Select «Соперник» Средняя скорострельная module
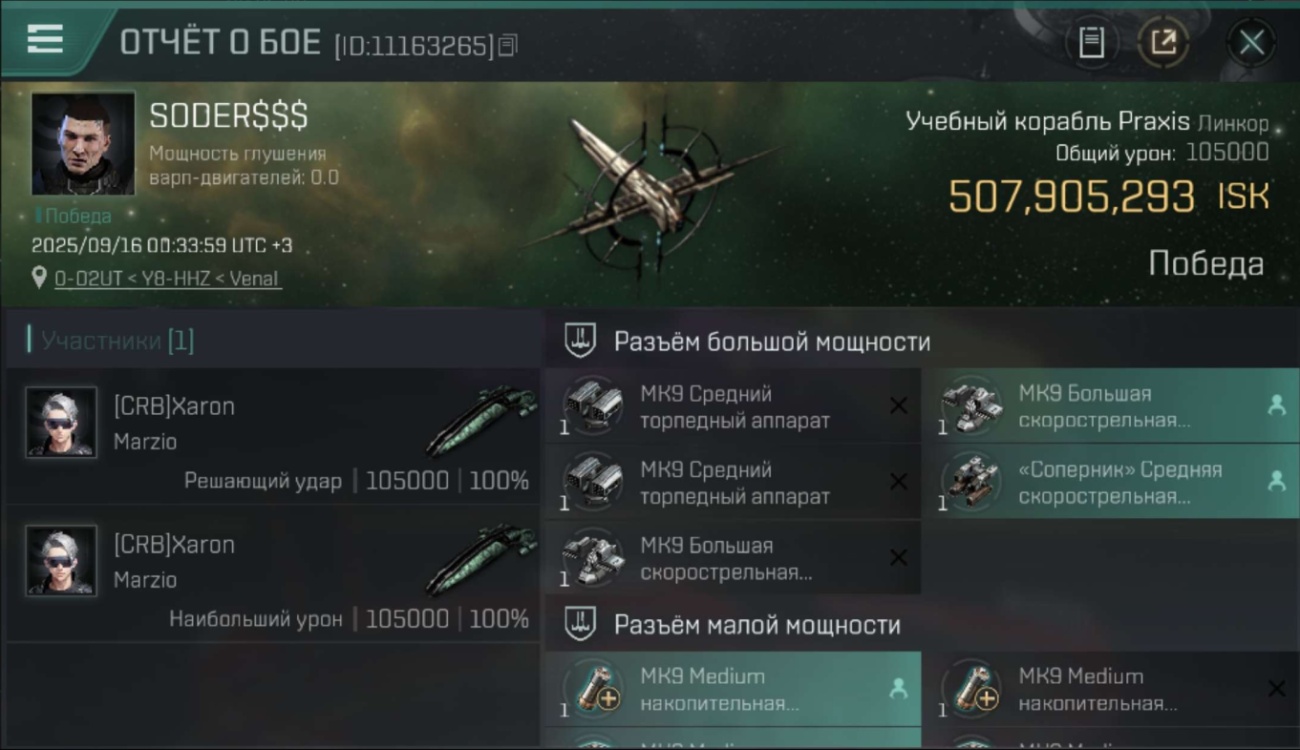Screen dimensions: 1300x750 coord(1109,481)
